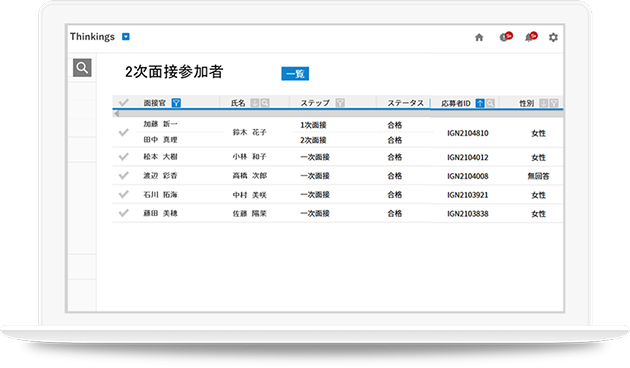Click the left arrow of horizontal scrollbar

pos(117,114)
